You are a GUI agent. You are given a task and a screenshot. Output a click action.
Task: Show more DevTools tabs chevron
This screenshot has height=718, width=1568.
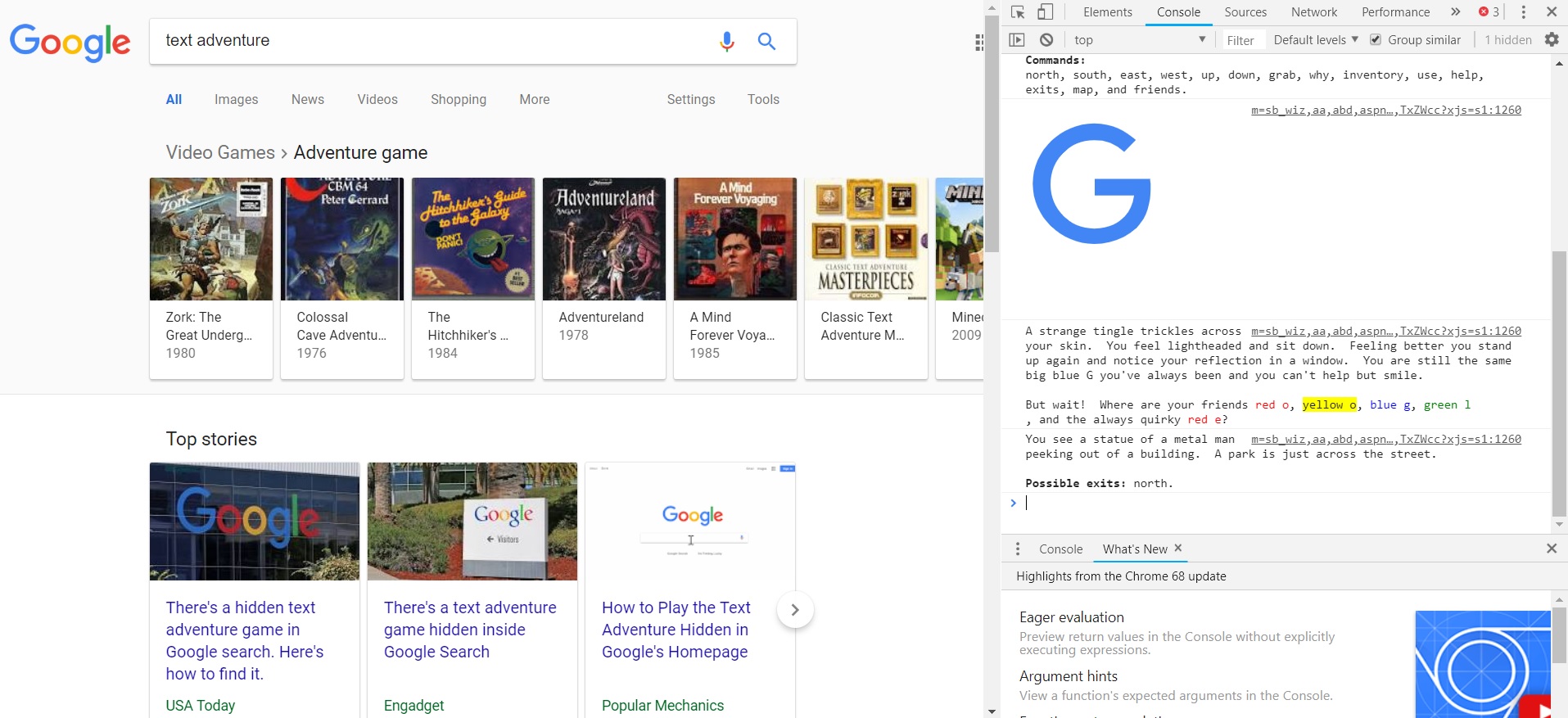(x=1455, y=12)
